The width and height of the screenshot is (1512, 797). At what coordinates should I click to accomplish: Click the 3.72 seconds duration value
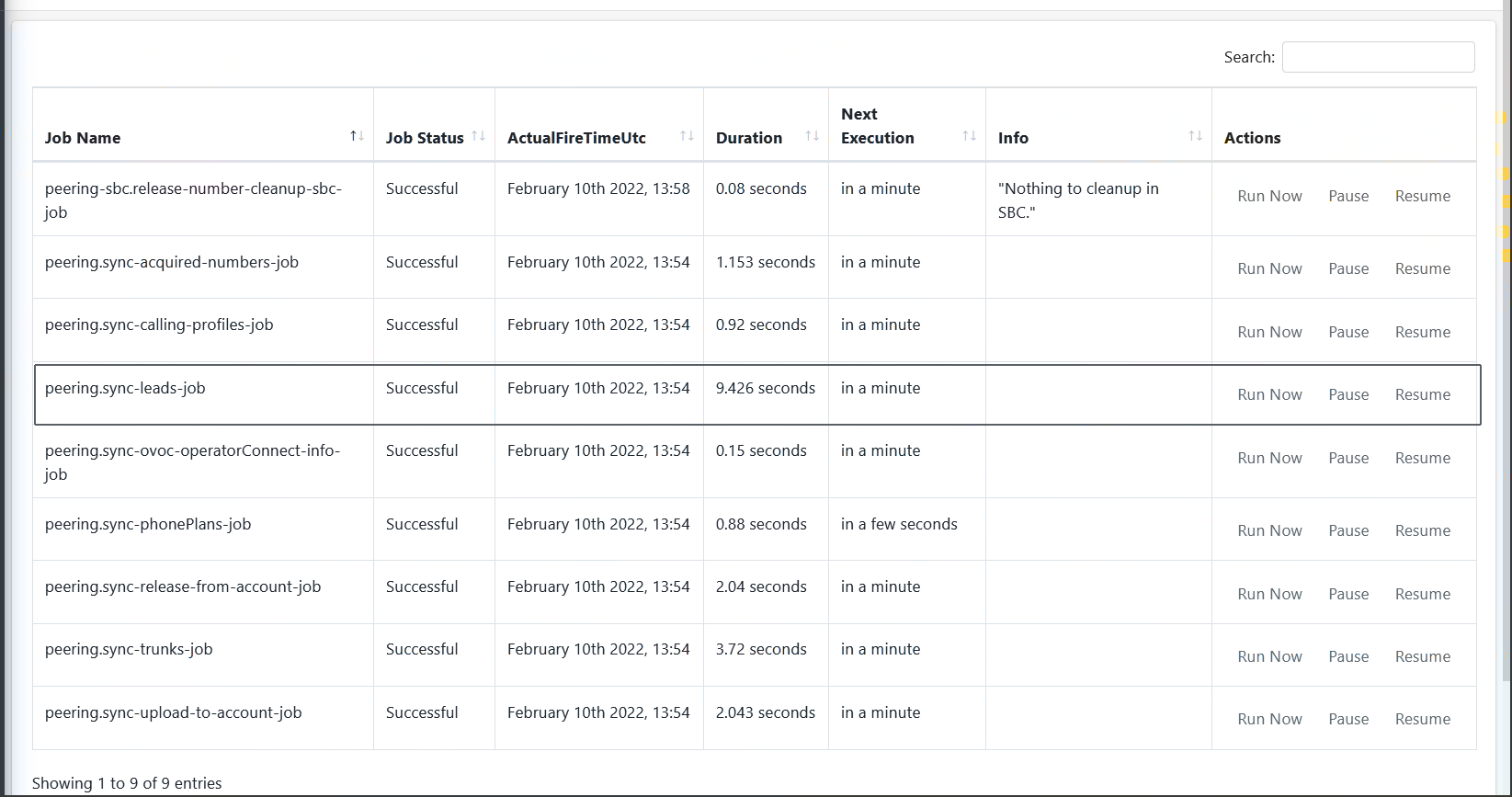click(x=761, y=649)
